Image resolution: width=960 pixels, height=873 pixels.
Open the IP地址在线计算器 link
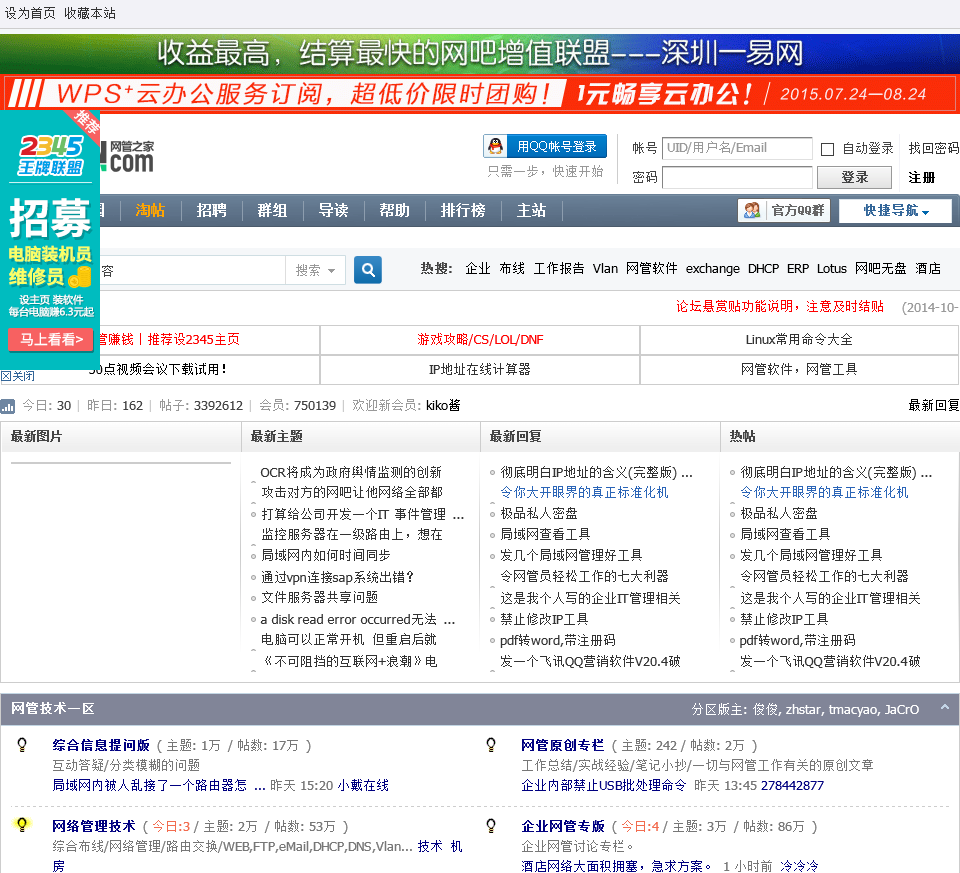479,370
